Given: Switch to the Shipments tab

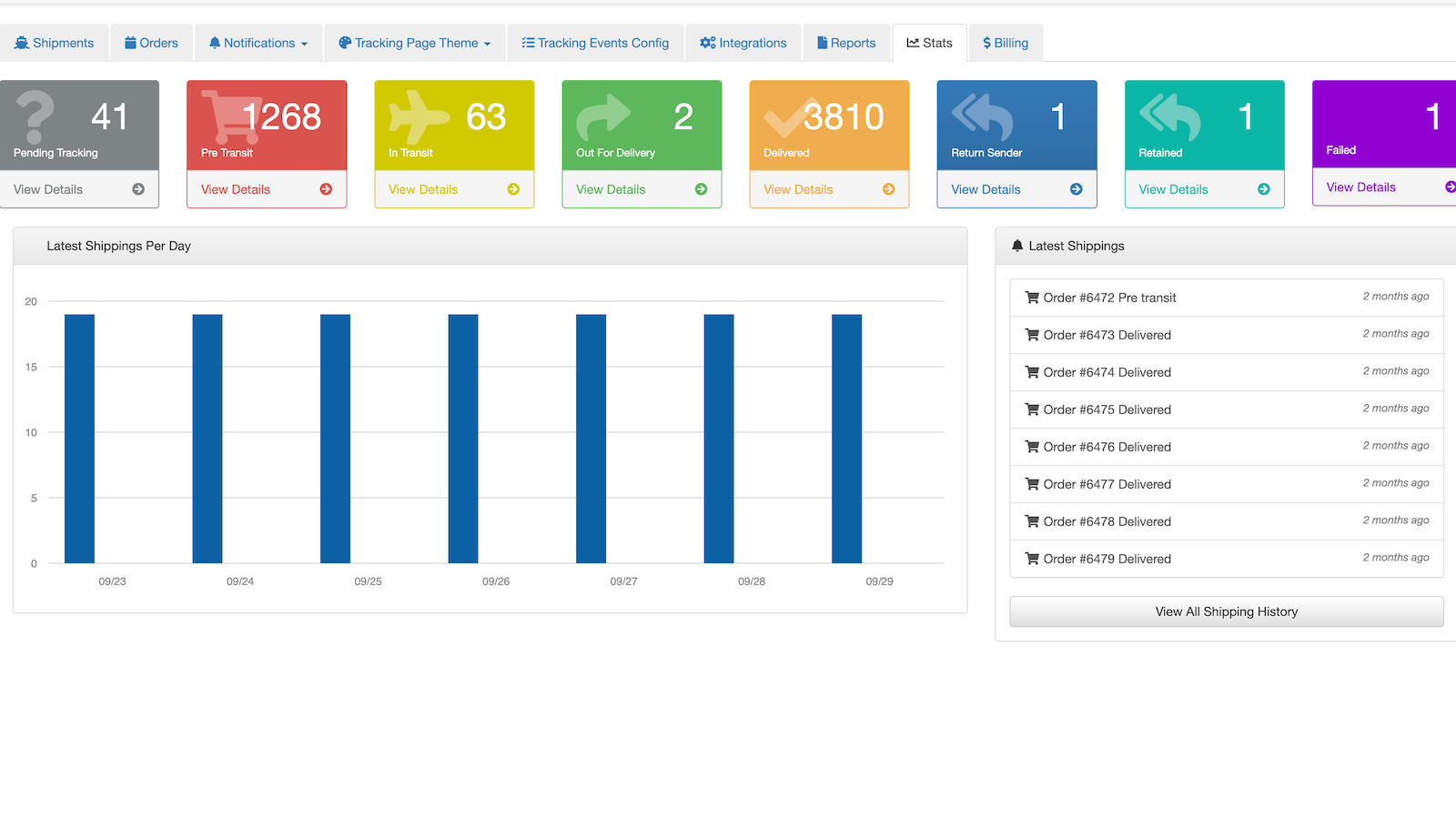Looking at the screenshot, I should click(55, 43).
